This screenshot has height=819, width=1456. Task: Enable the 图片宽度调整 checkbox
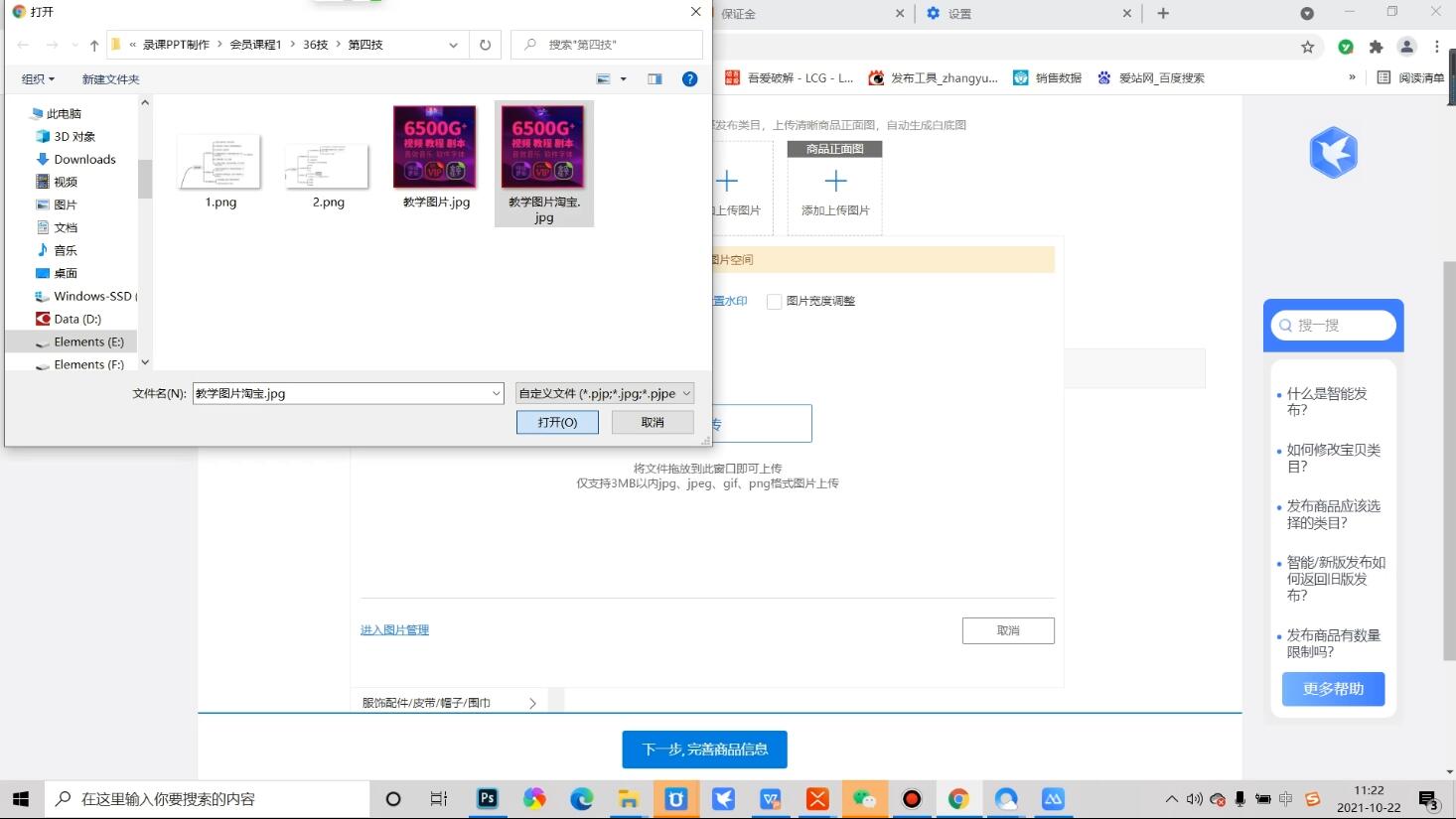tap(774, 301)
